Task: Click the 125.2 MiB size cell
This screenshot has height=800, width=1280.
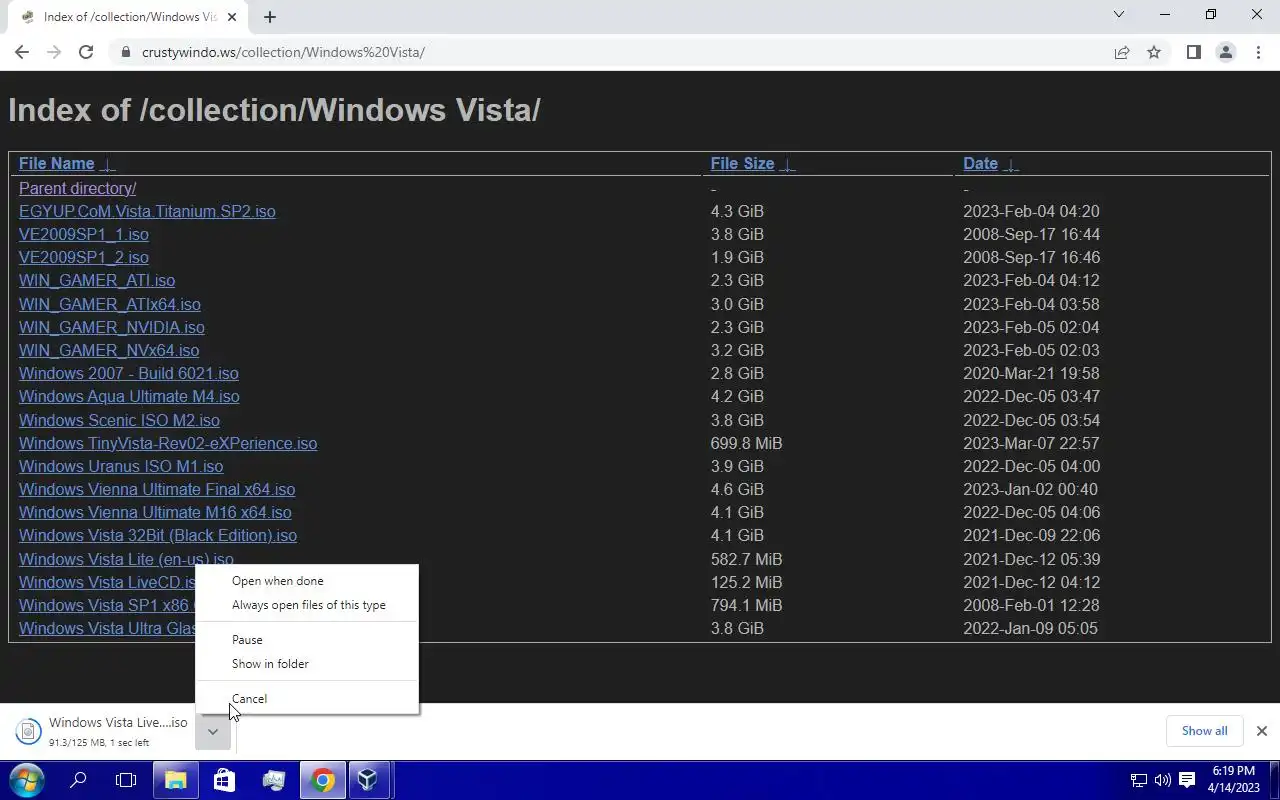Action: tap(746, 582)
